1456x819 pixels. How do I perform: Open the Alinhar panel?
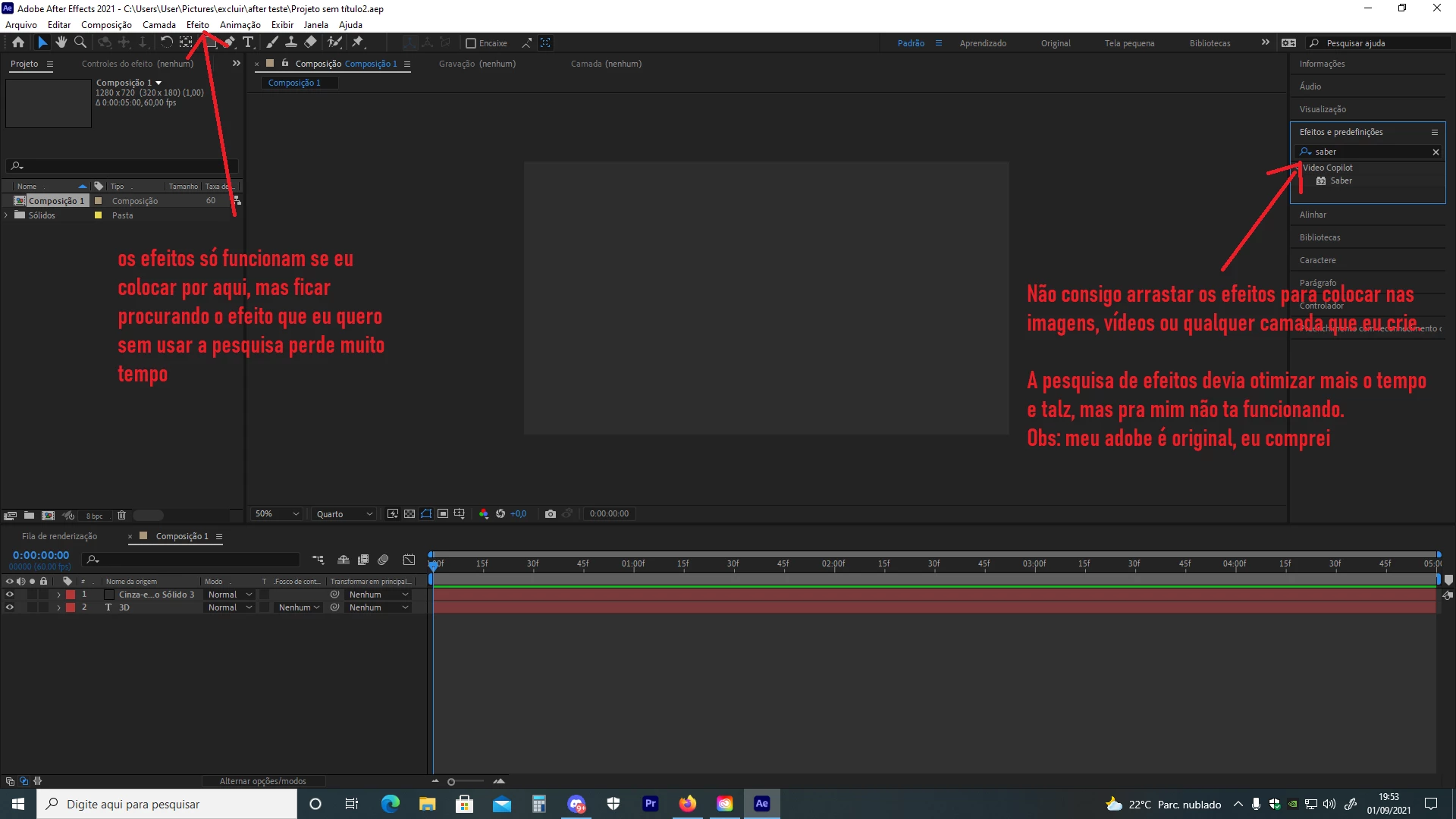click(x=1313, y=215)
